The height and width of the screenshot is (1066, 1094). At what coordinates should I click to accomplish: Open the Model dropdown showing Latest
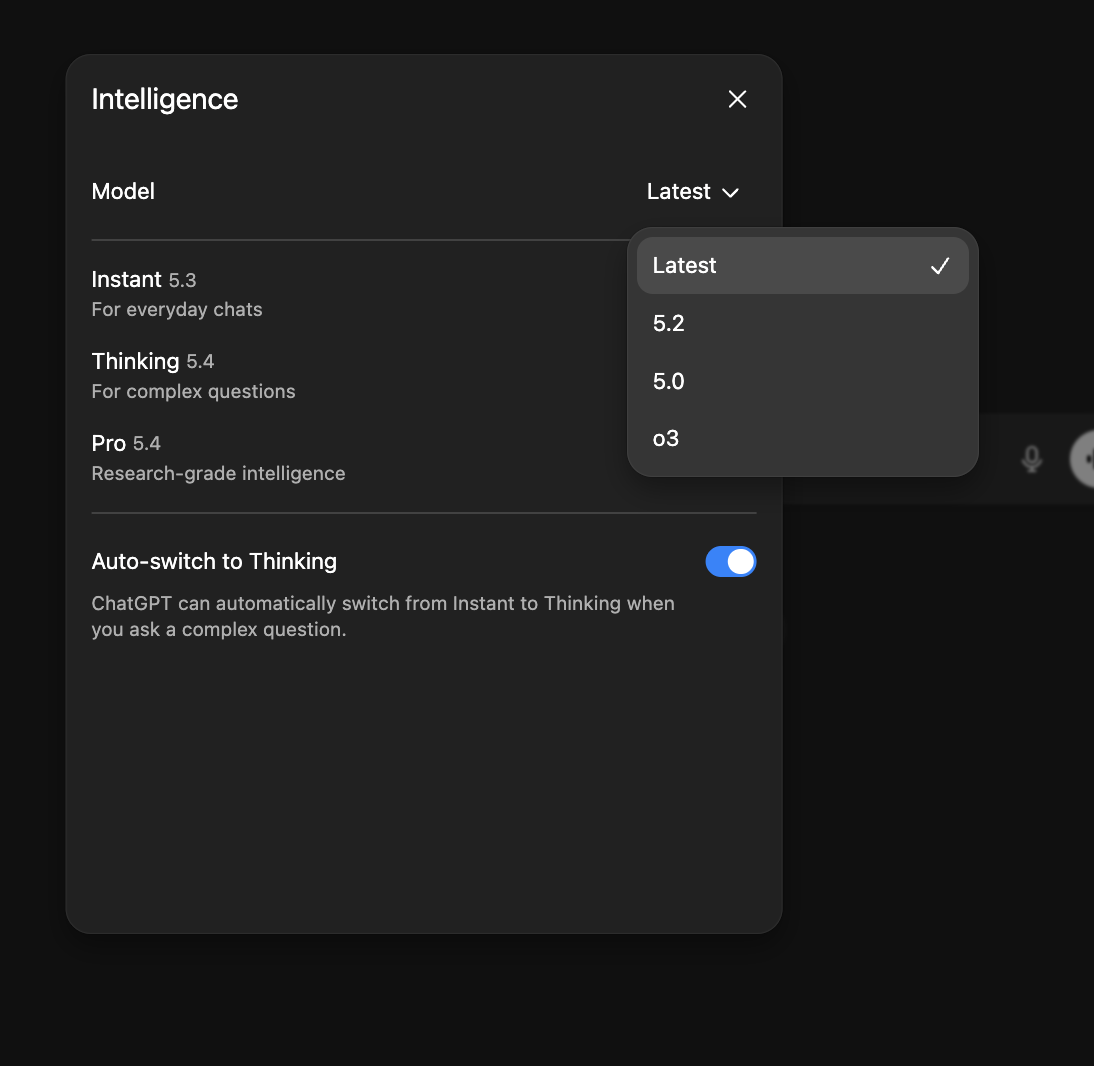click(x=680, y=192)
